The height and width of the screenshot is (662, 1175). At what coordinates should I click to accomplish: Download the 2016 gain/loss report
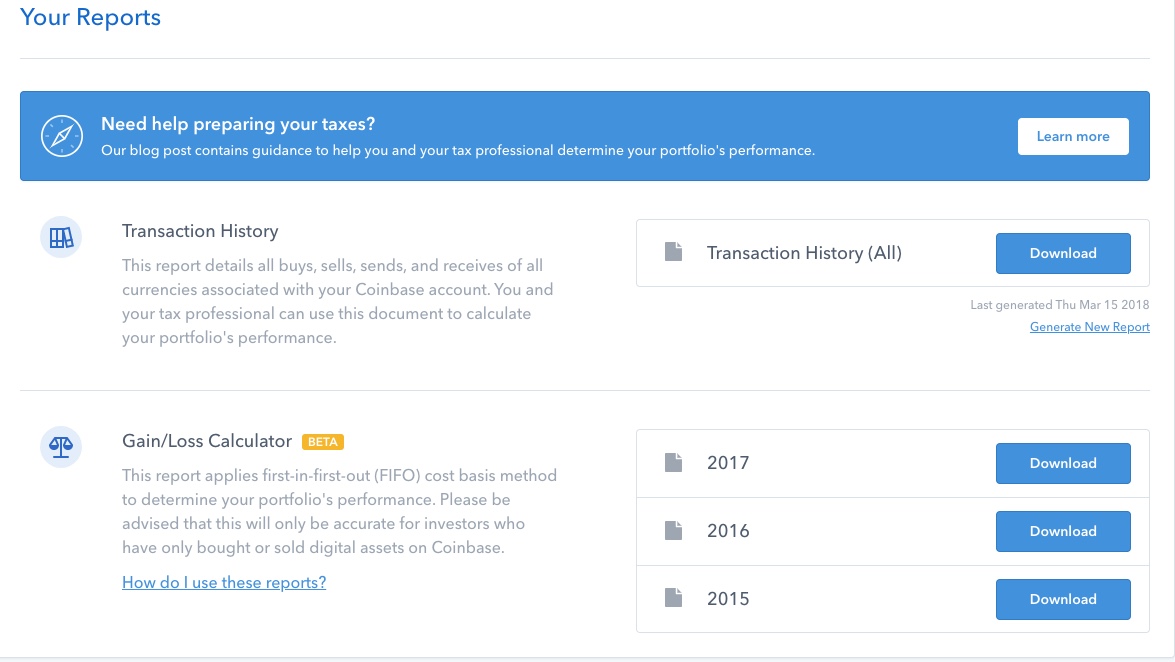click(x=1063, y=531)
